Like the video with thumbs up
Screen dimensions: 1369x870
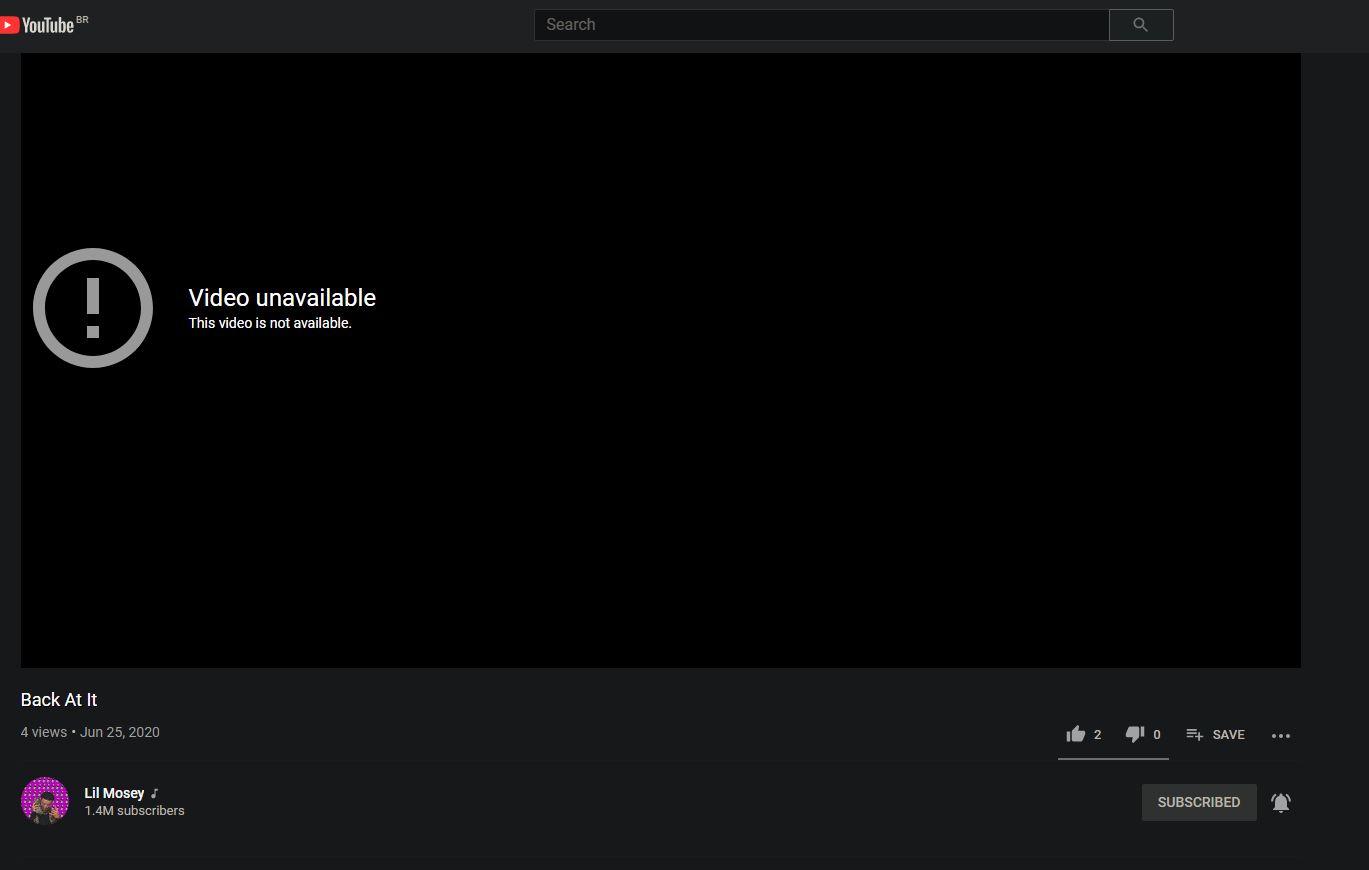(x=1076, y=734)
